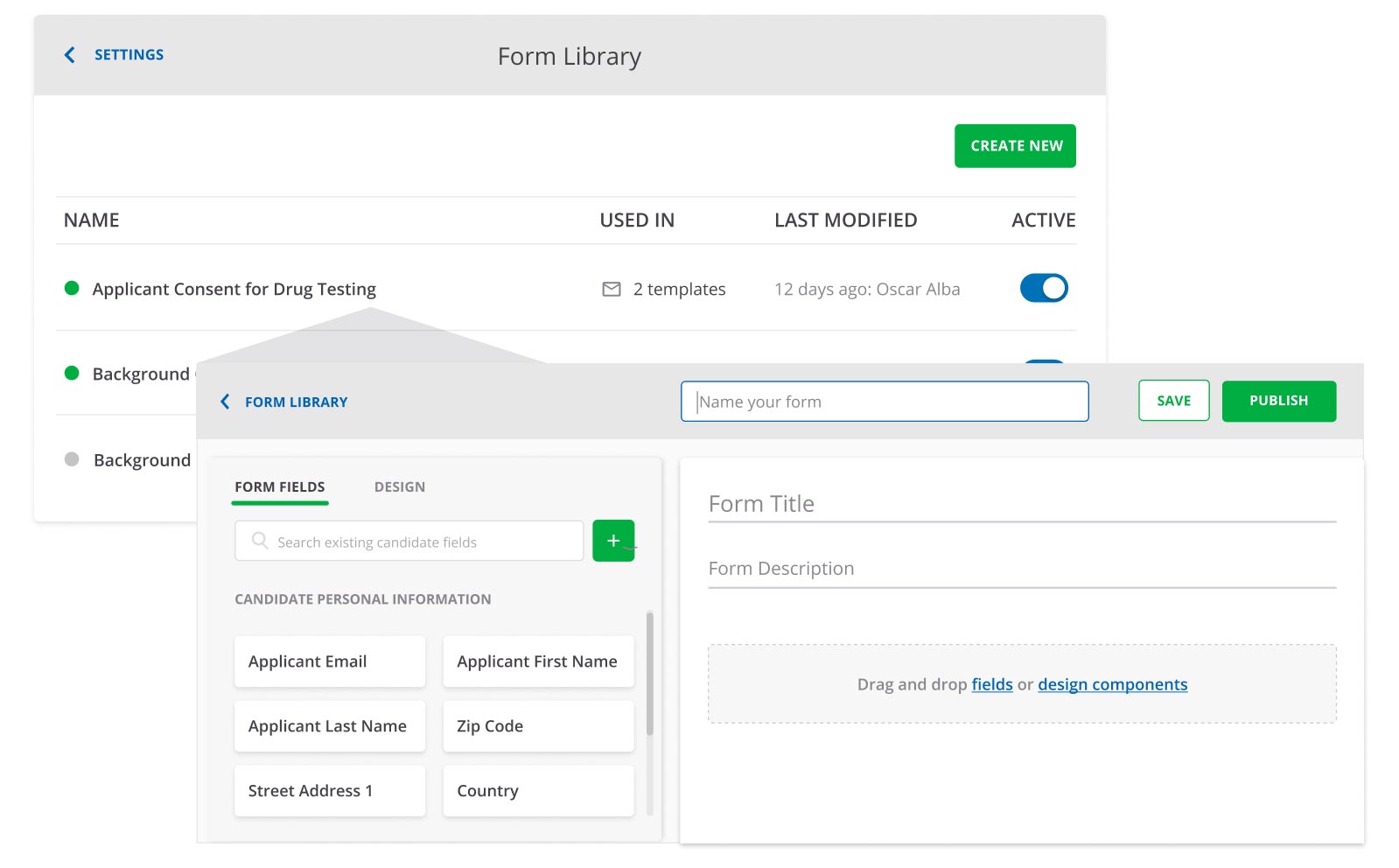
Task: Click the candidate fields list scrollbar
Action: (x=649, y=674)
